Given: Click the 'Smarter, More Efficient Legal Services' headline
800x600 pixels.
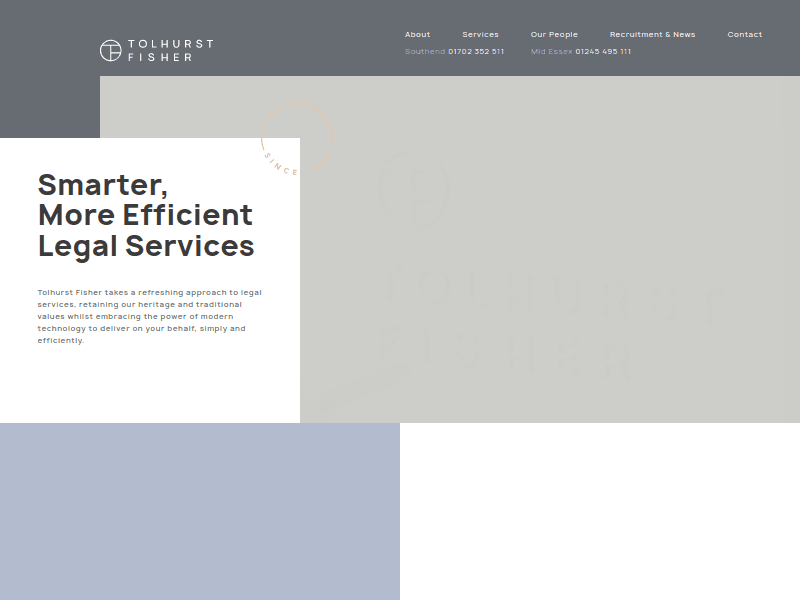Looking at the screenshot, I should pos(146,215).
